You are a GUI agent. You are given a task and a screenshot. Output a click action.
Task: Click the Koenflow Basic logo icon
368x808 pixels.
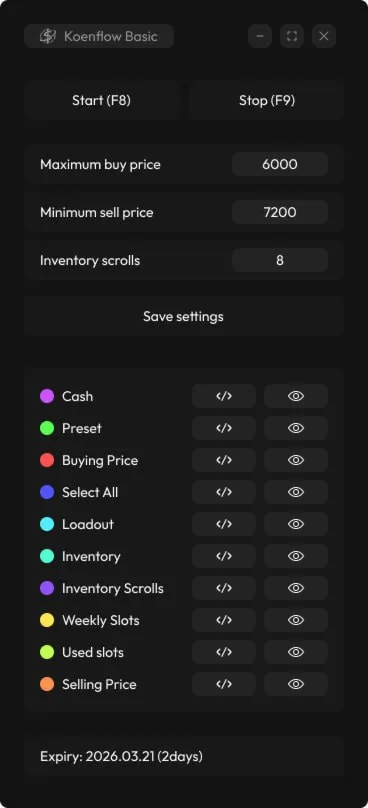(x=48, y=36)
